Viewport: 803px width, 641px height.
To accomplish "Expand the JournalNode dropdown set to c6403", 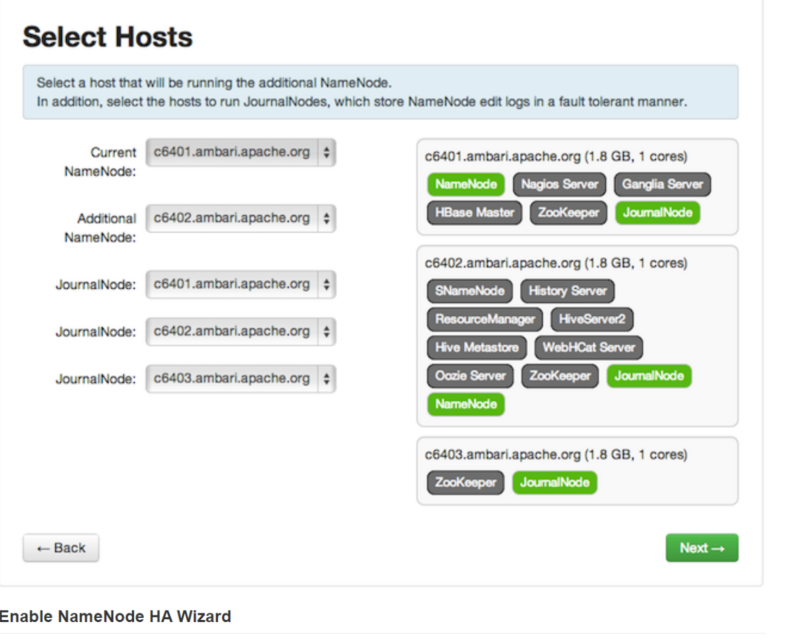I will [240, 379].
